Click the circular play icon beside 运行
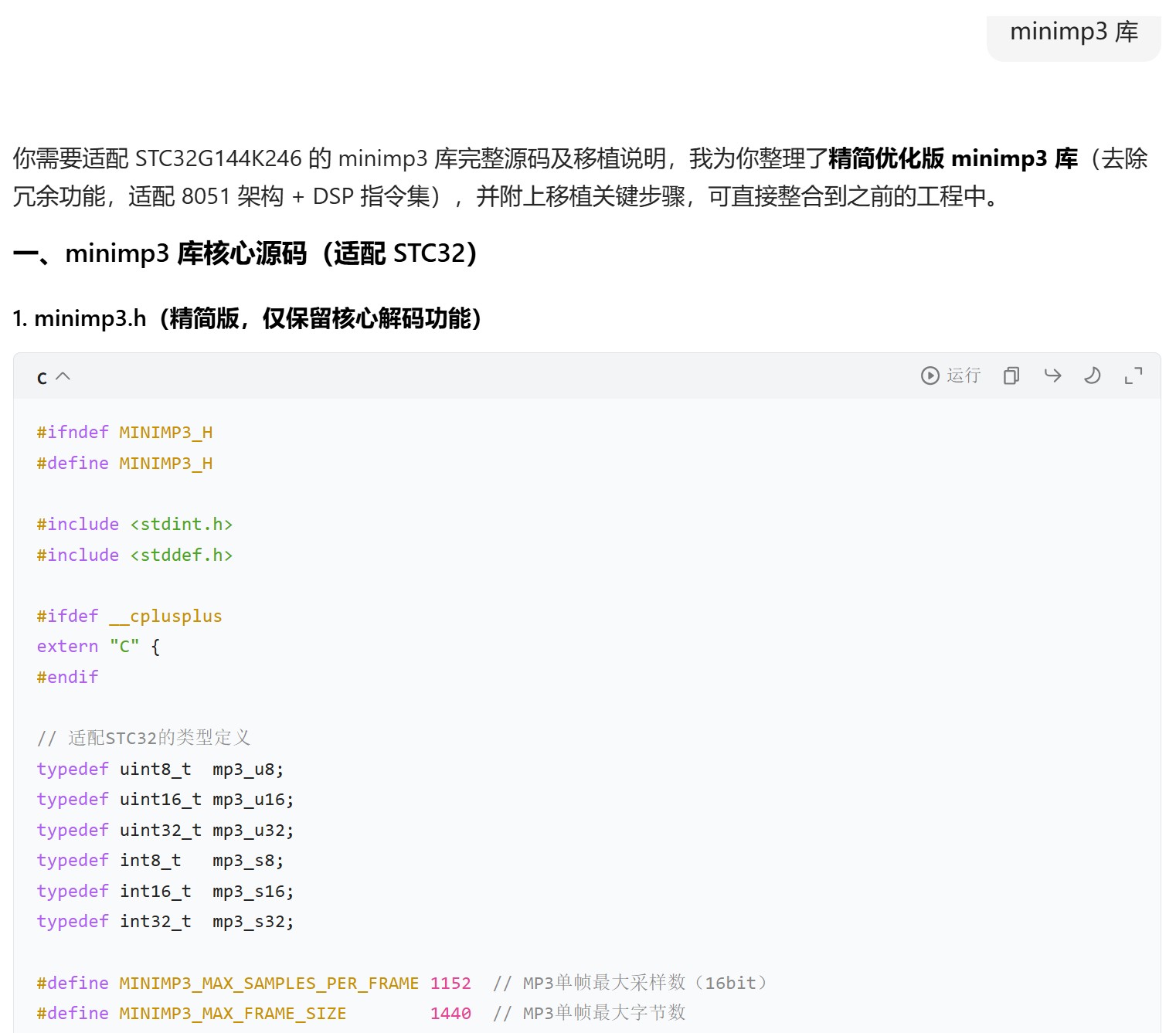Image resolution: width=1176 pixels, height=1033 pixels. (x=932, y=376)
